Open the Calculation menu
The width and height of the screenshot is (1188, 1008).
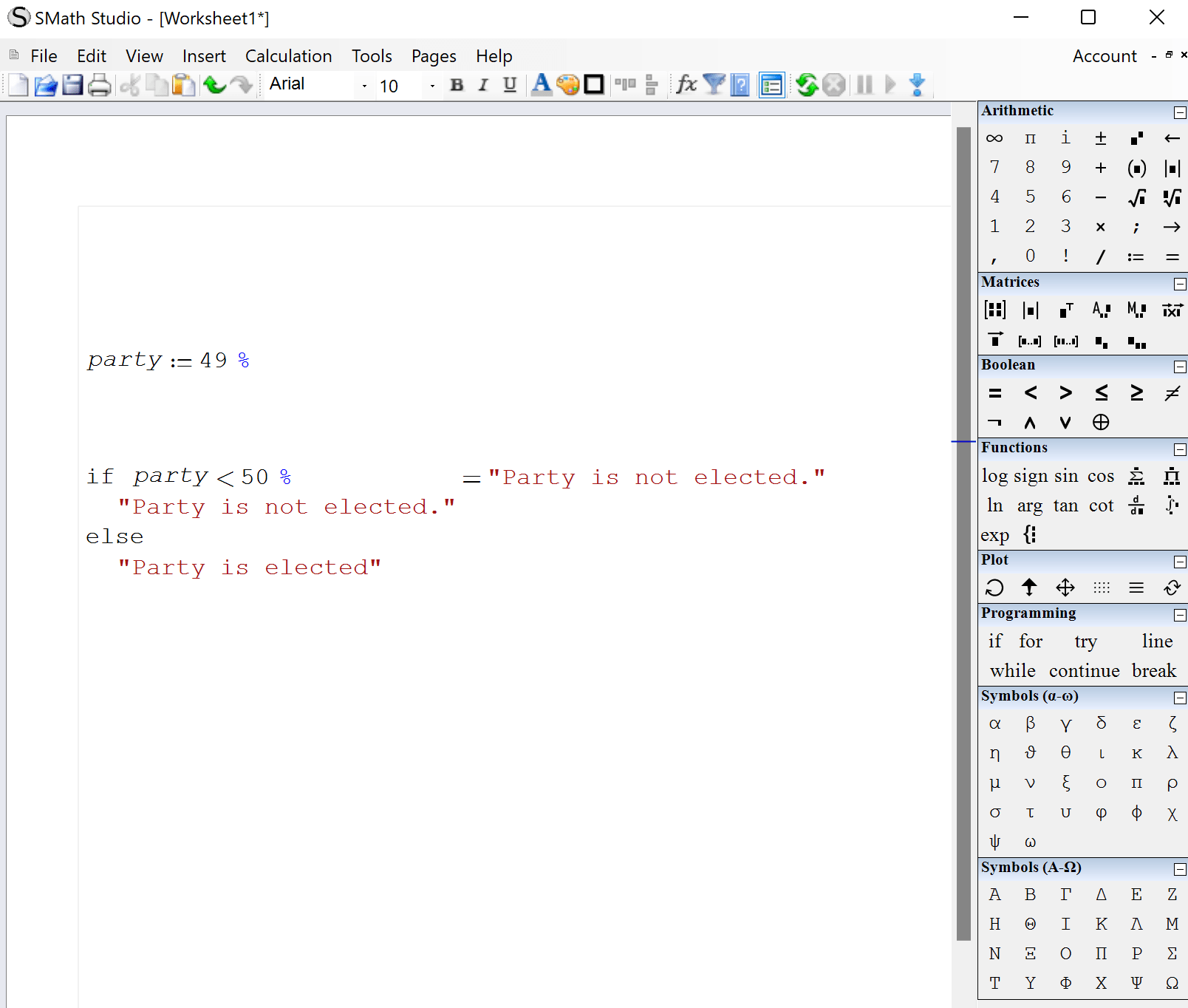click(x=288, y=55)
